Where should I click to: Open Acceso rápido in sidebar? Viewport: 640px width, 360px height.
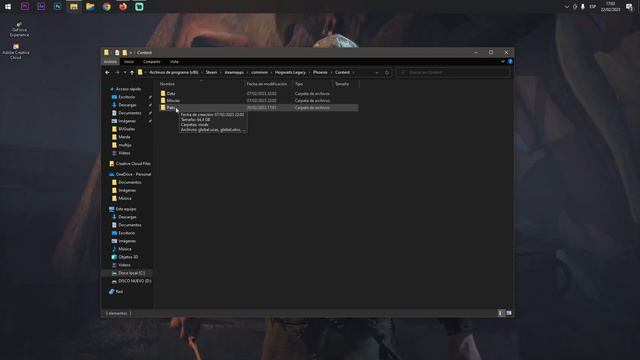coord(128,89)
